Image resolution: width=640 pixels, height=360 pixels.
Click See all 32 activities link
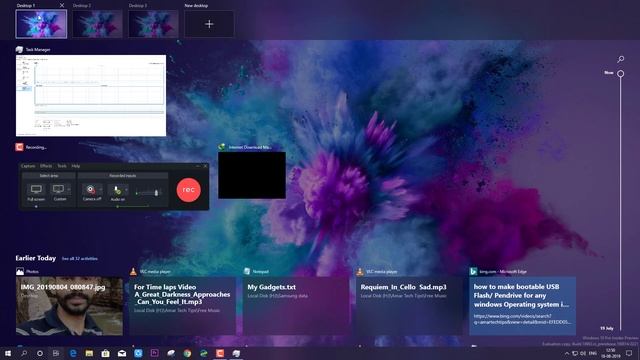[x=80, y=258]
